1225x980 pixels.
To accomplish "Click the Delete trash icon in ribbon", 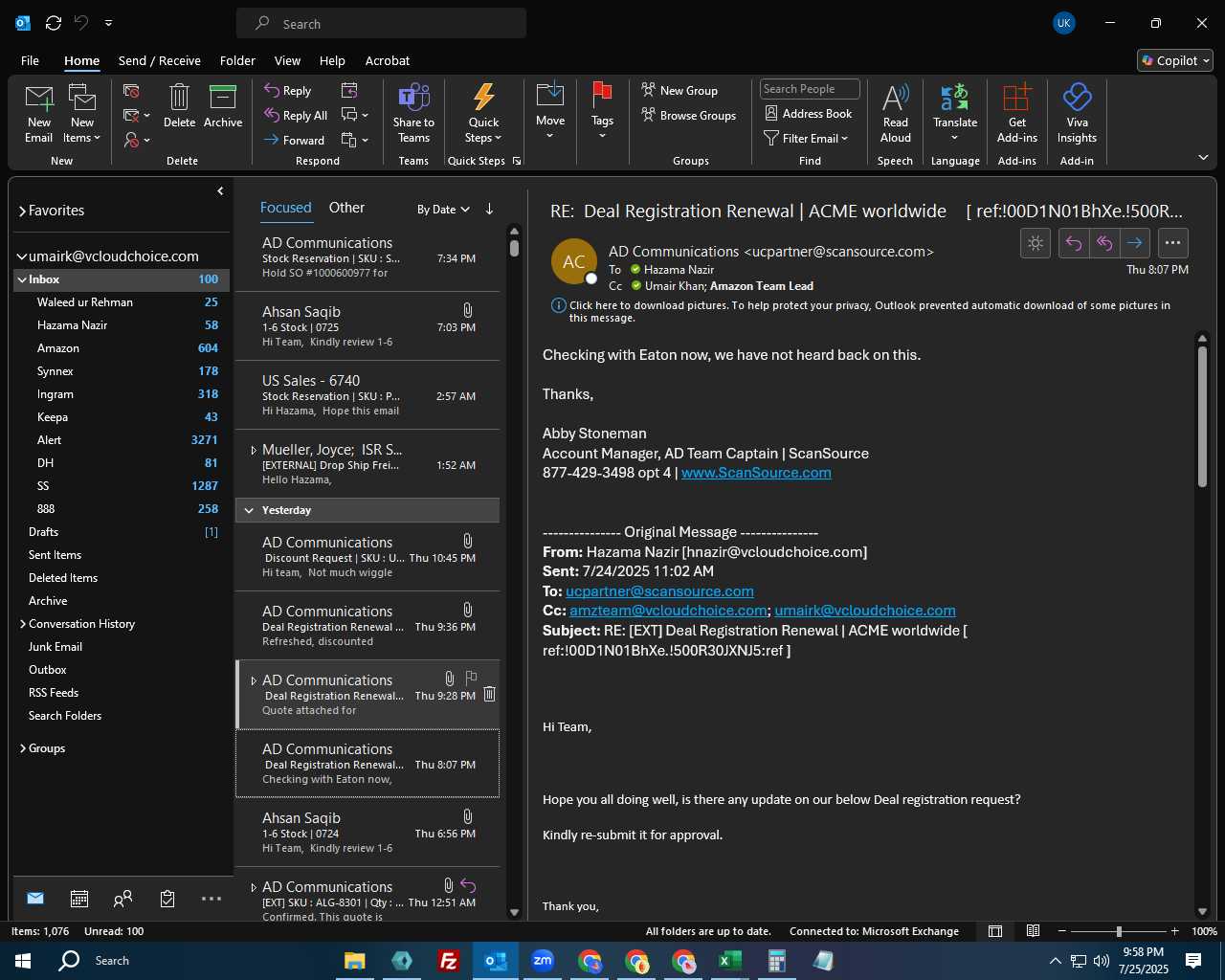I will coord(179,106).
